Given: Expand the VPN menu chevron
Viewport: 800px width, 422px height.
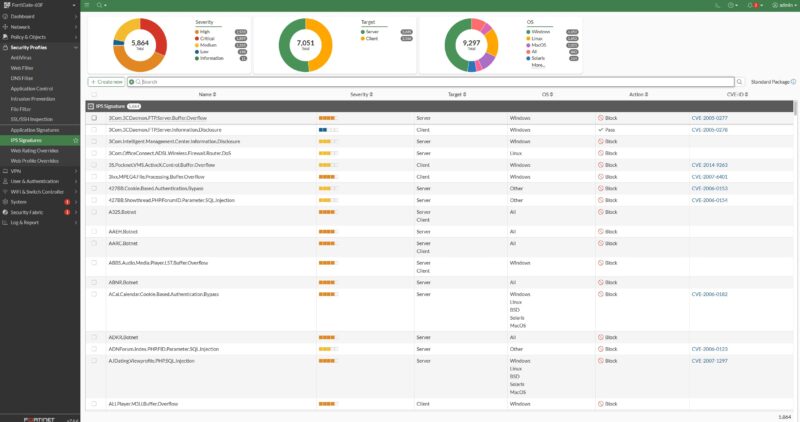Looking at the screenshot, I should click(x=76, y=171).
